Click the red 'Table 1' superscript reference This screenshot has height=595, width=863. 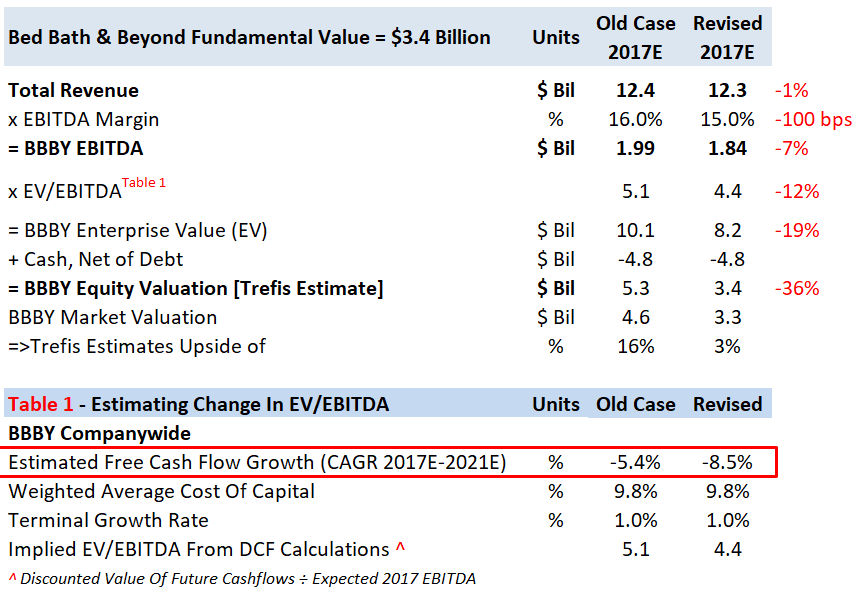[x=144, y=183]
